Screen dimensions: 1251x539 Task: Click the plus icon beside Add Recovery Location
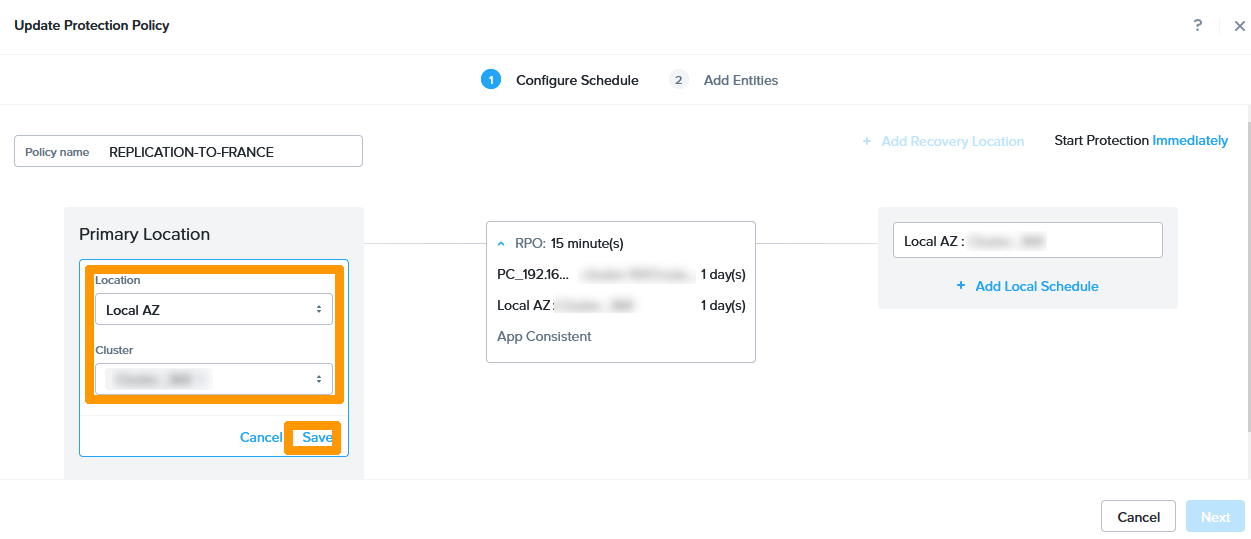pos(867,142)
